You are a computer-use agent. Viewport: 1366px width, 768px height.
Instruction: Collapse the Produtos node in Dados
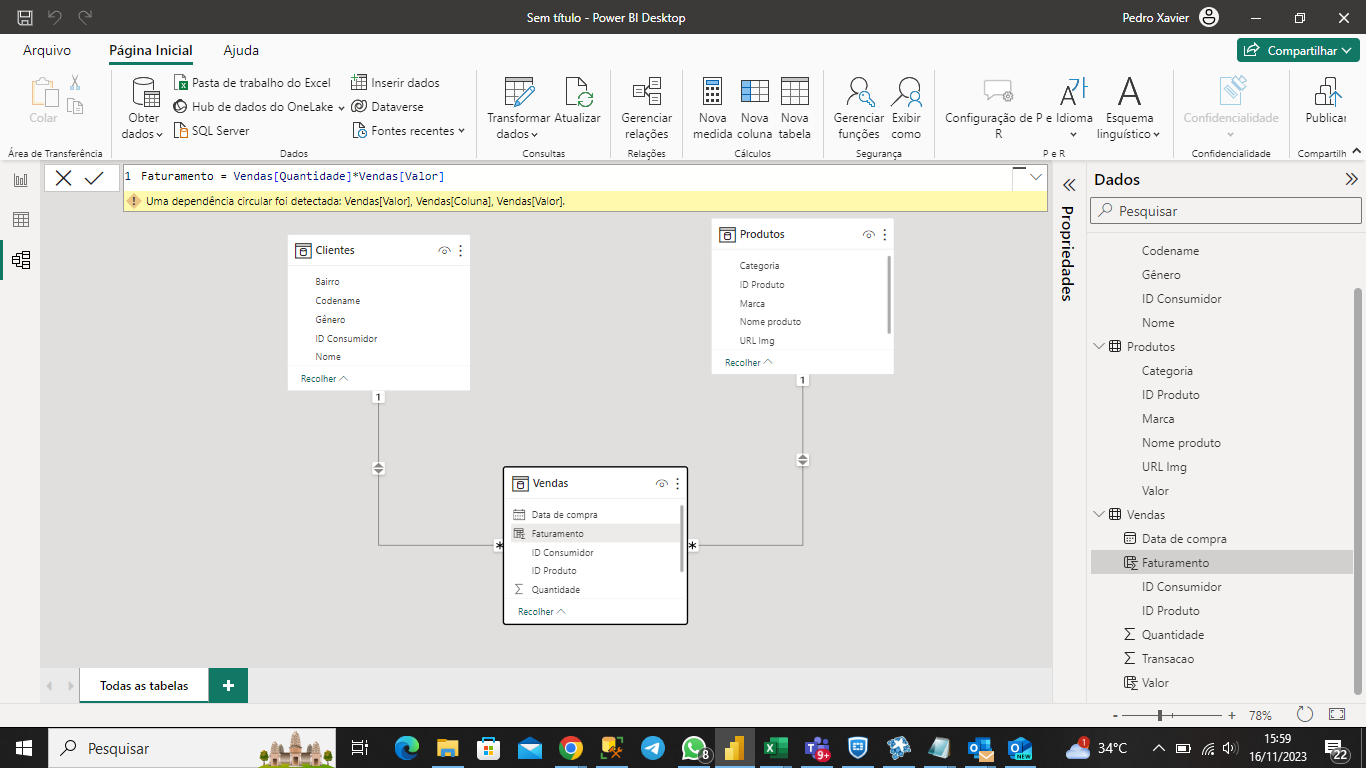pos(1100,347)
